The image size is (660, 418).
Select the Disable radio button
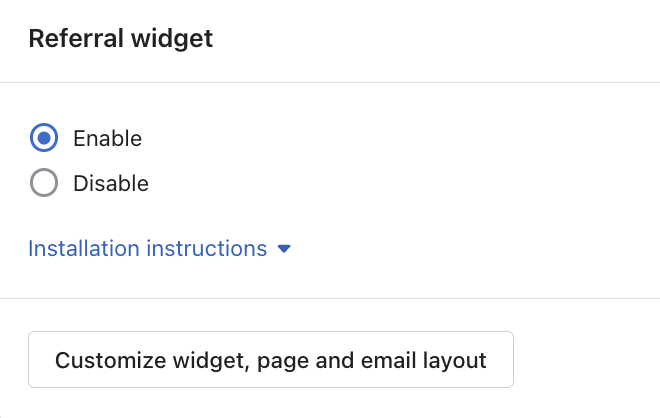45,184
